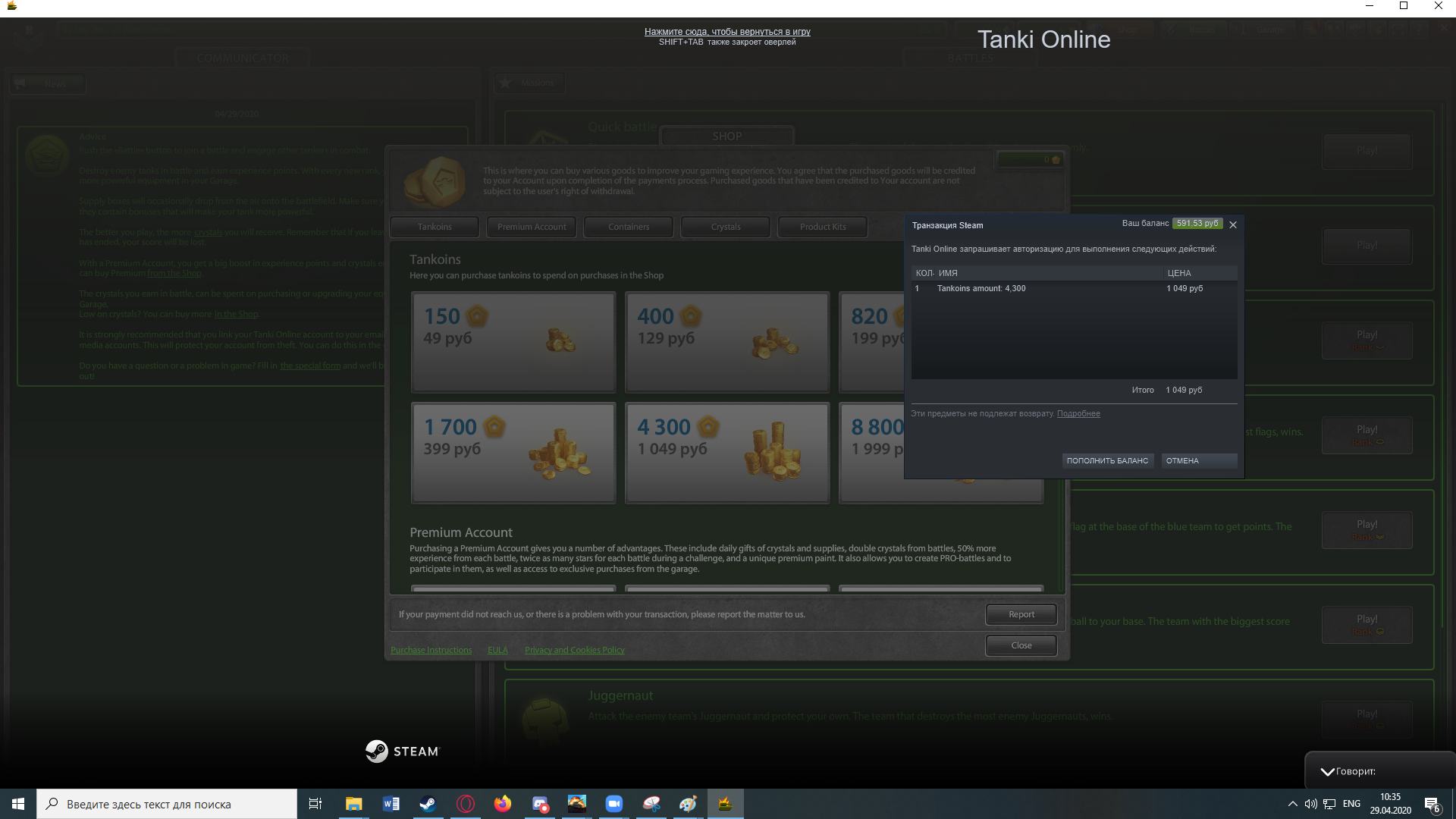The width and height of the screenshot is (1456, 819).
Task: Select the 400 tankoins pack for 129 руб
Action: pos(727,342)
